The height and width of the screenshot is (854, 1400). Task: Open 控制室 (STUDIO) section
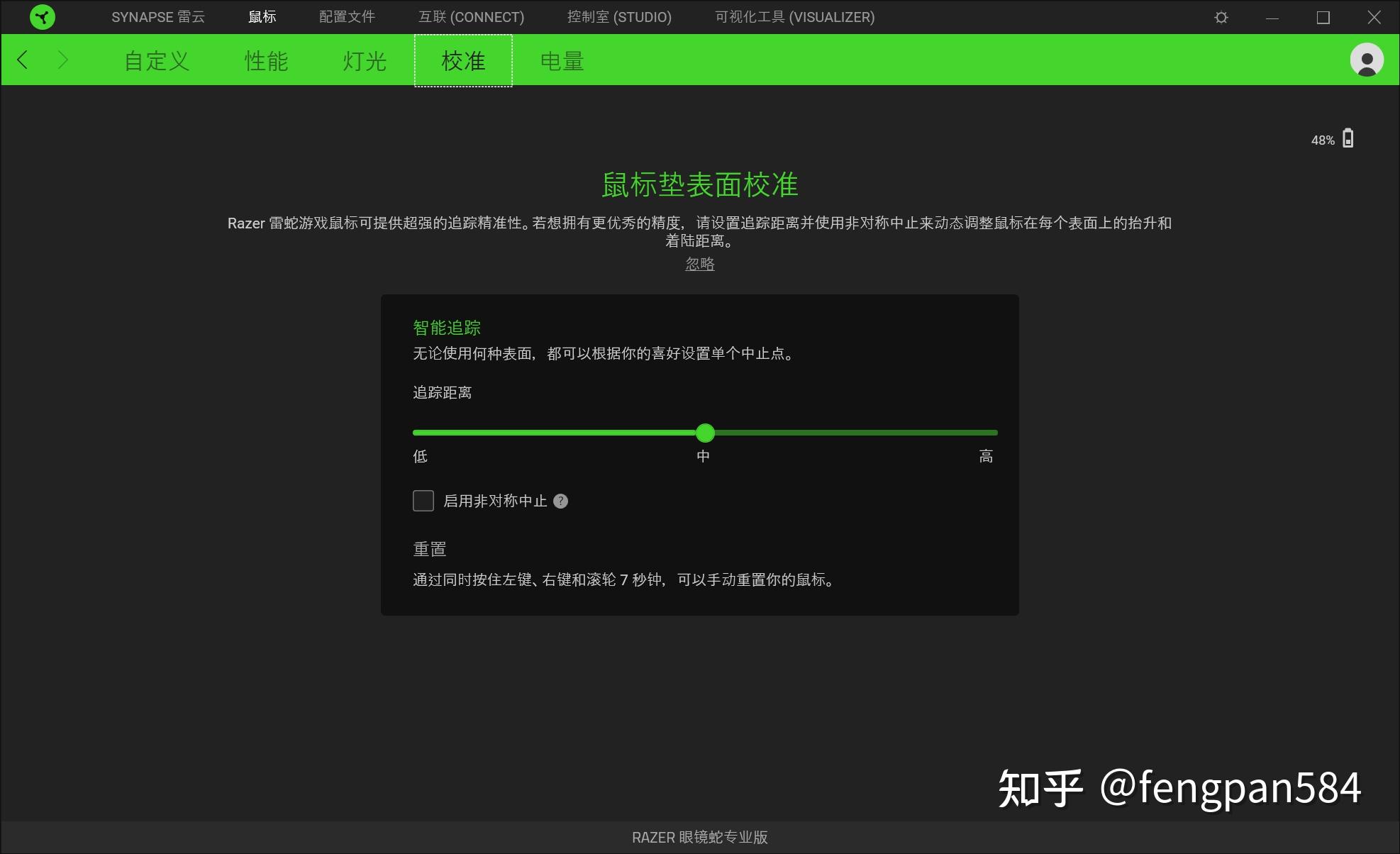[619, 16]
